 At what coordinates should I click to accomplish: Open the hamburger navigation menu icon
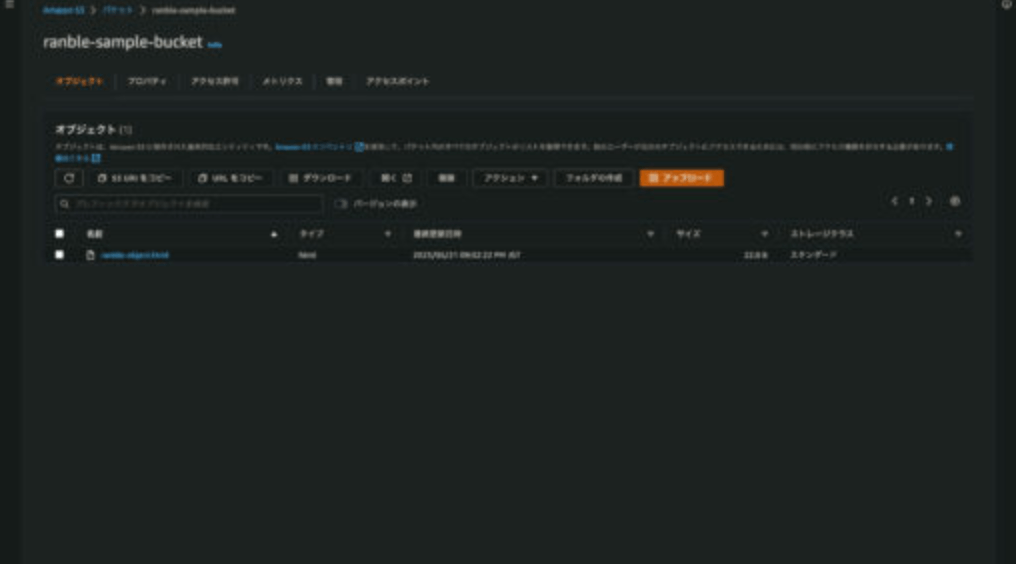(x=10, y=5)
